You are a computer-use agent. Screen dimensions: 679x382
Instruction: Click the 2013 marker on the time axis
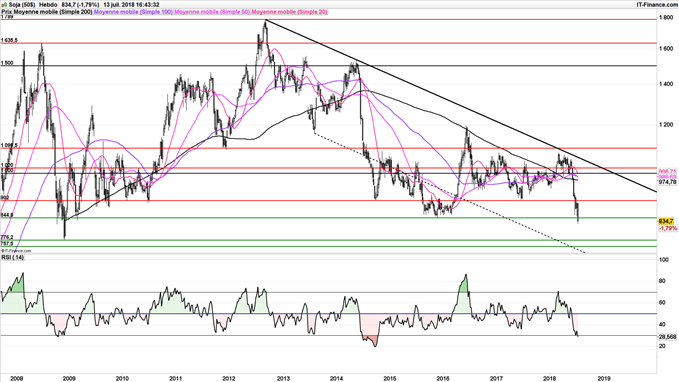coord(283,378)
